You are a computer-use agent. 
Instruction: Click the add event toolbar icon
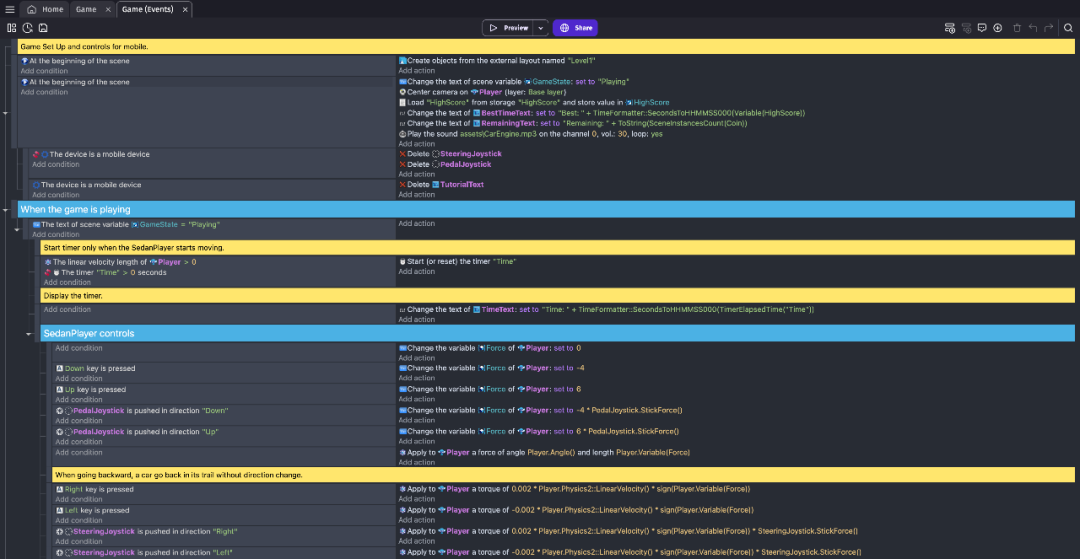coord(949,28)
